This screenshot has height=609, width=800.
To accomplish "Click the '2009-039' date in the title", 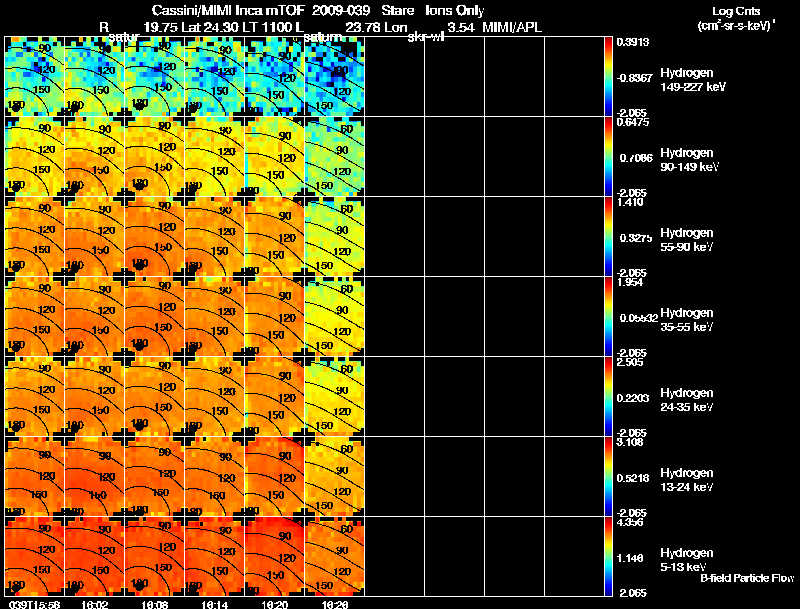I will click(340, 11).
